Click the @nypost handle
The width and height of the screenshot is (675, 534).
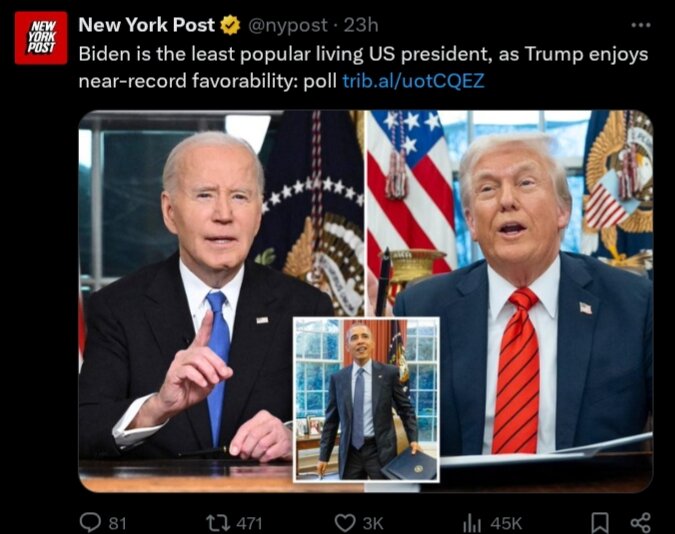coord(288,25)
